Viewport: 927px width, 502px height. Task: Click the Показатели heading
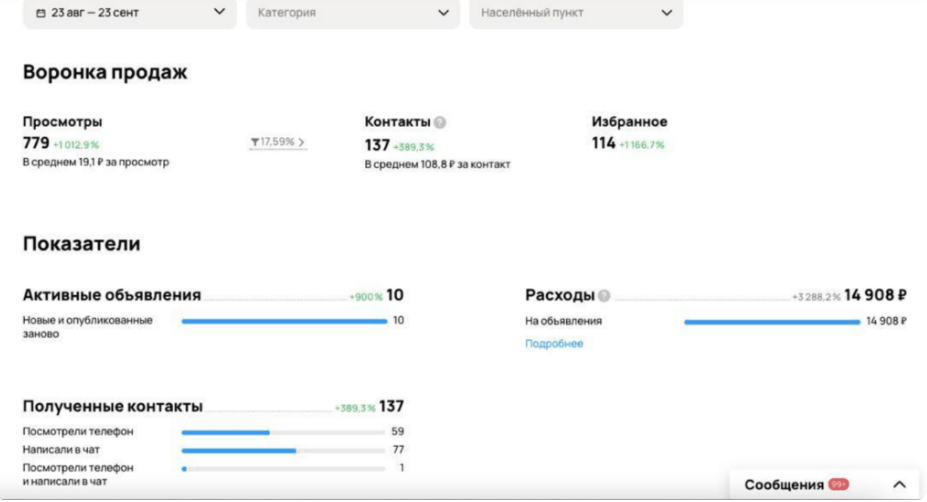point(82,244)
